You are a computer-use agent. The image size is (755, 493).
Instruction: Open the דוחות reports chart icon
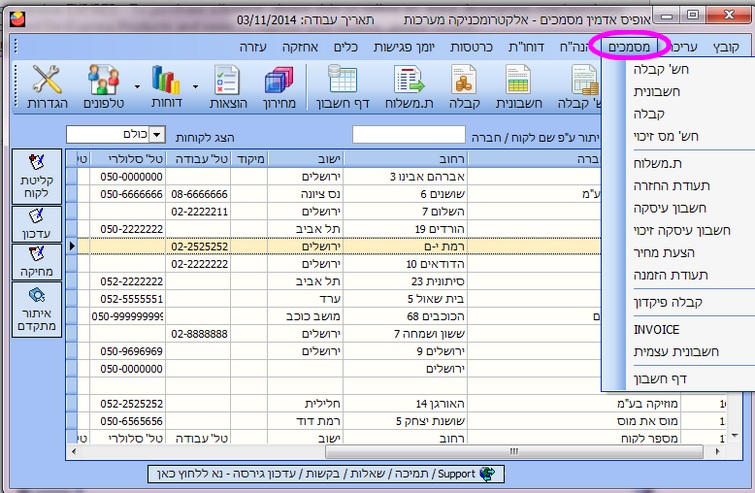165,86
